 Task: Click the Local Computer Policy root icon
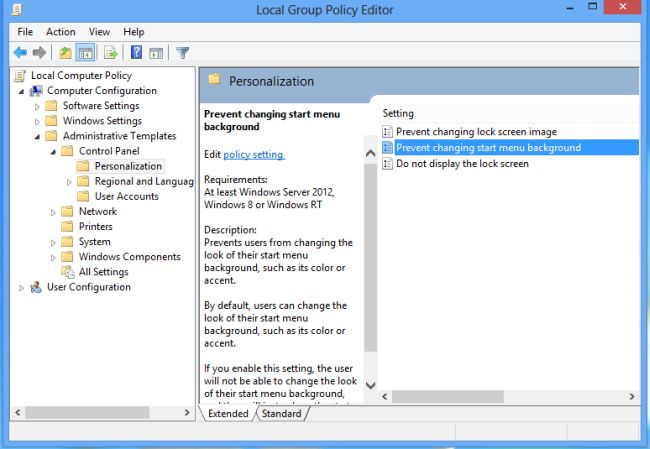[x=19, y=76]
